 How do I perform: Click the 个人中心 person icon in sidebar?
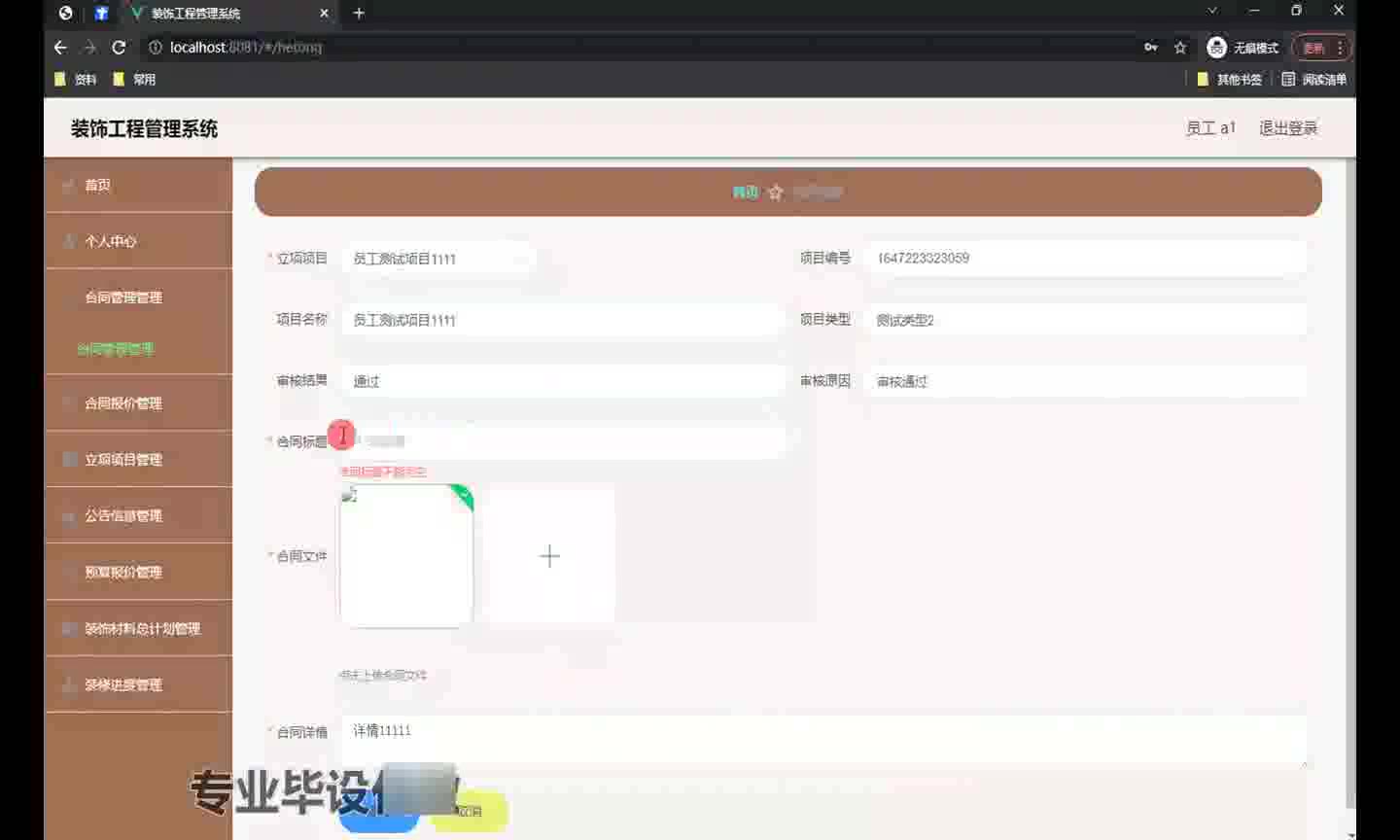pyautogui.click(x=69, y=241)
